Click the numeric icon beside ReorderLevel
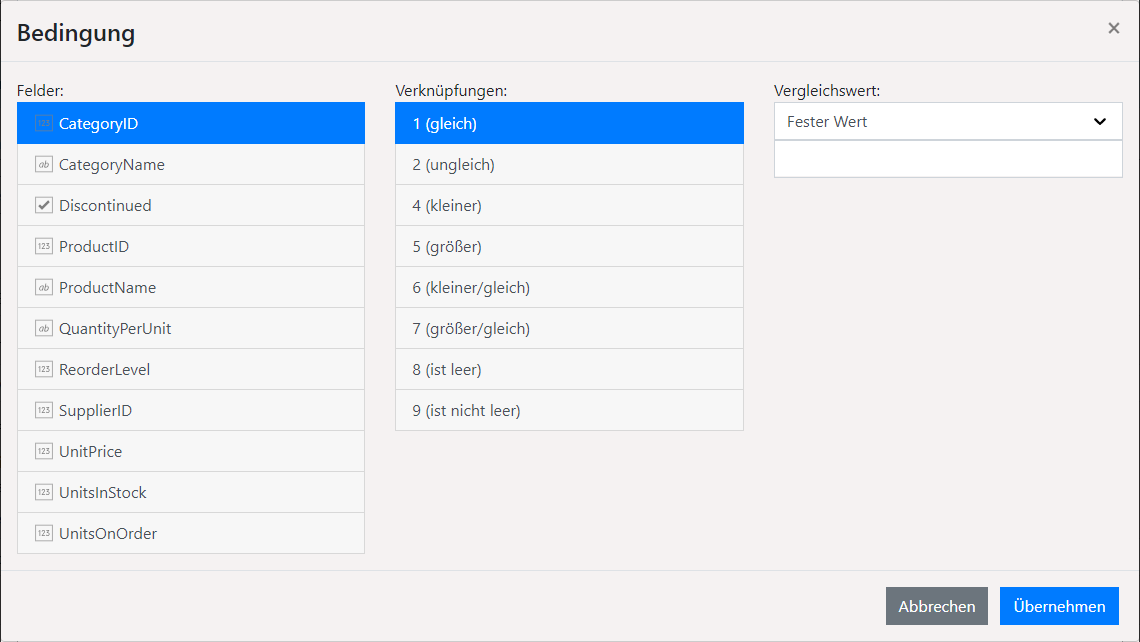 pos(43,370)
